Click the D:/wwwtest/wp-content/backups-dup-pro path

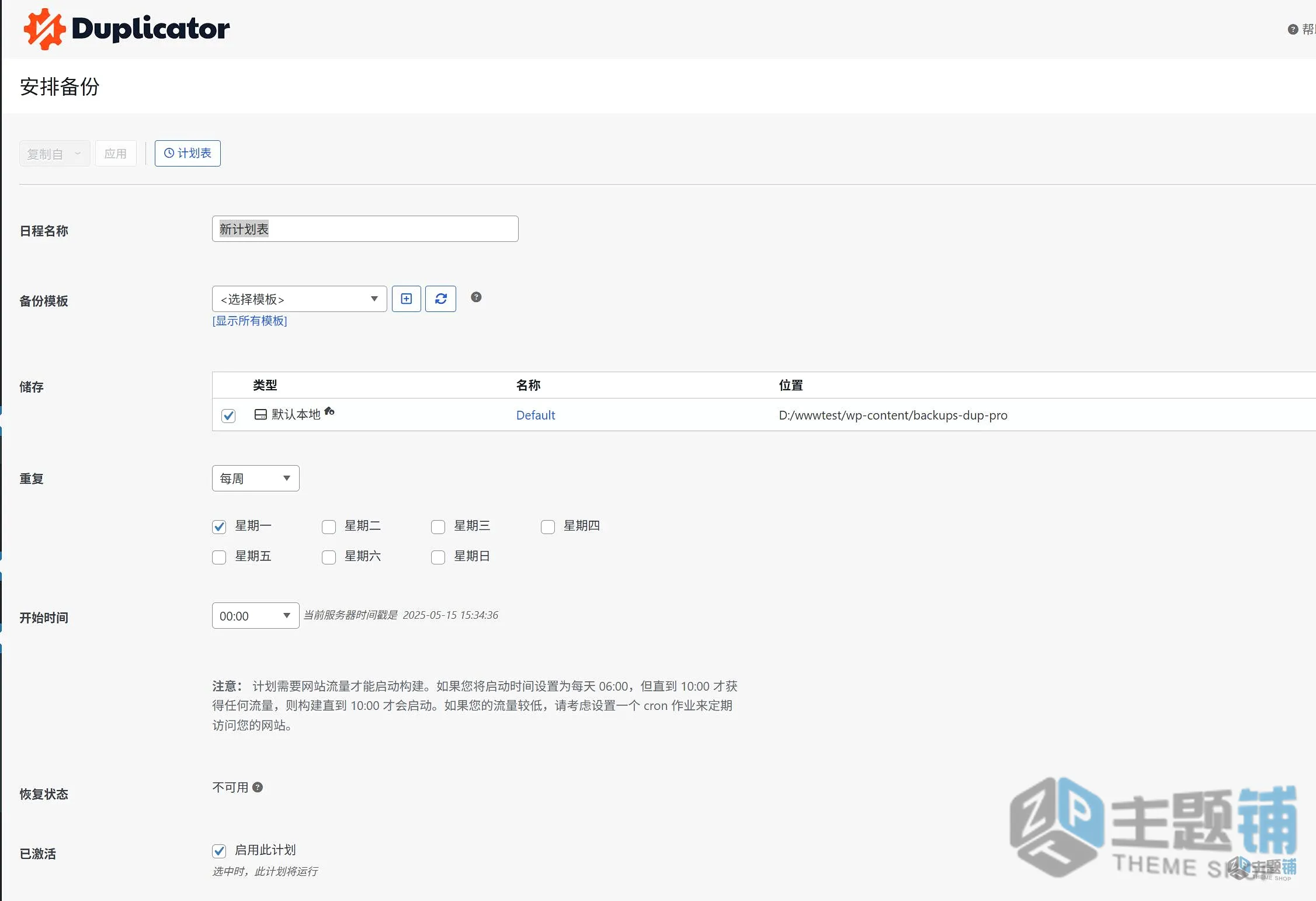893,415
